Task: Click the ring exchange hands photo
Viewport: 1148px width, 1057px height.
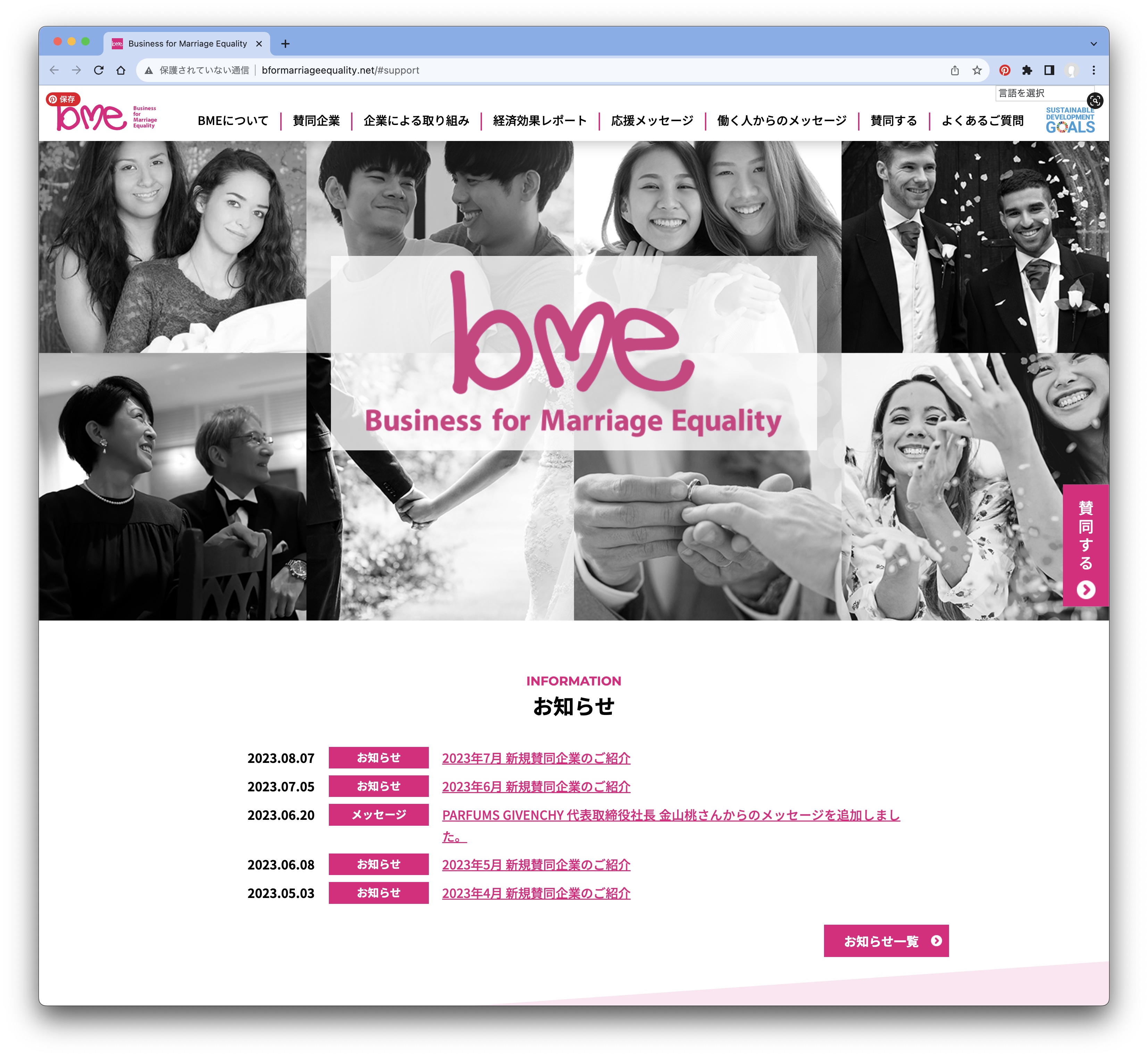Action: (707, 535)
